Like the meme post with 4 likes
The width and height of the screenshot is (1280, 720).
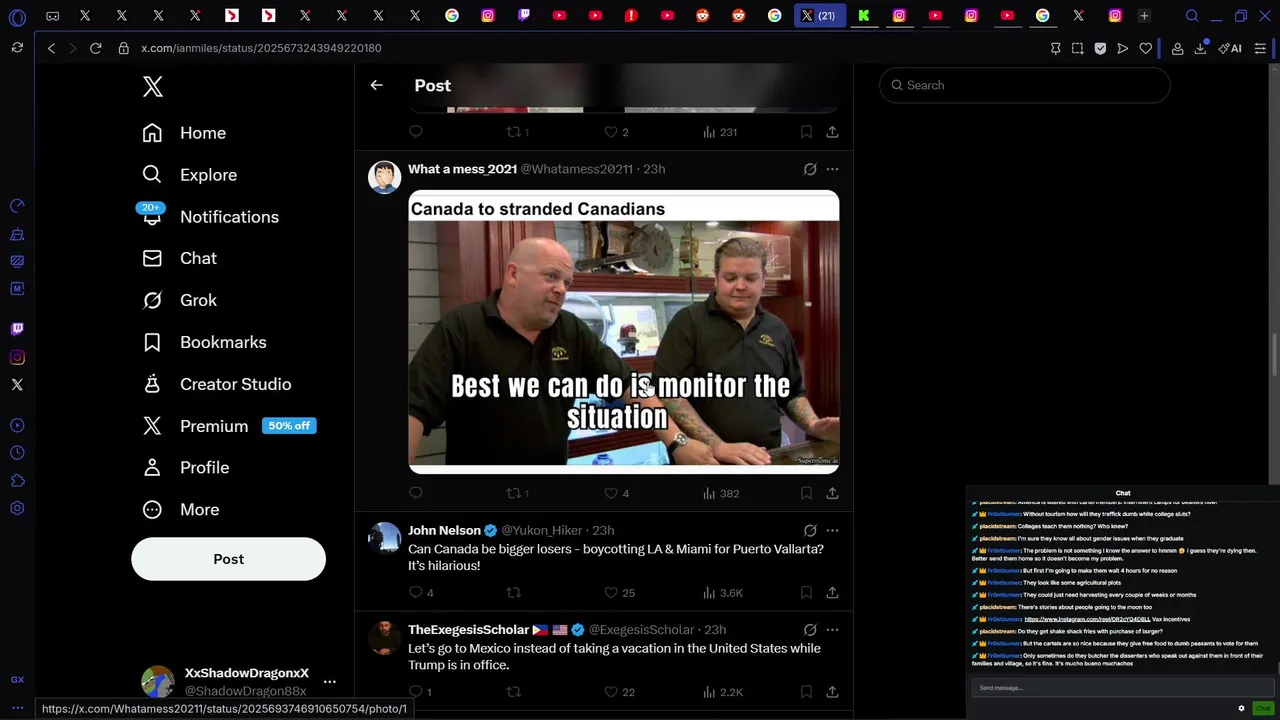point(617,493)
